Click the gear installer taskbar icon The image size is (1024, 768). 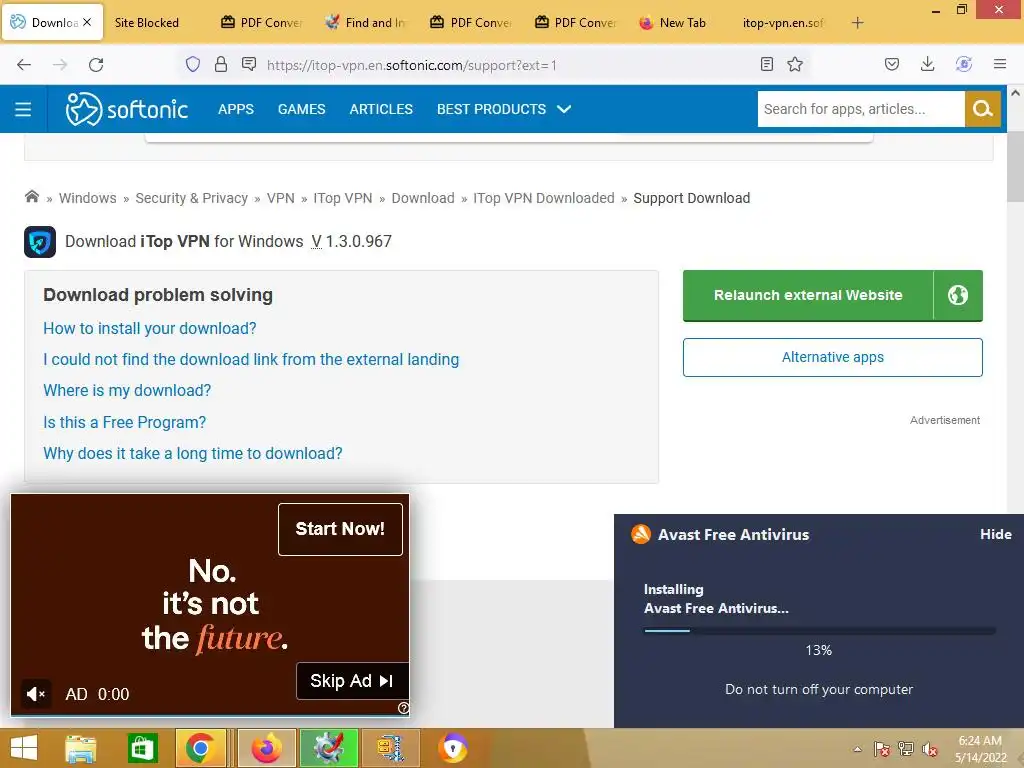pos(328,748)
